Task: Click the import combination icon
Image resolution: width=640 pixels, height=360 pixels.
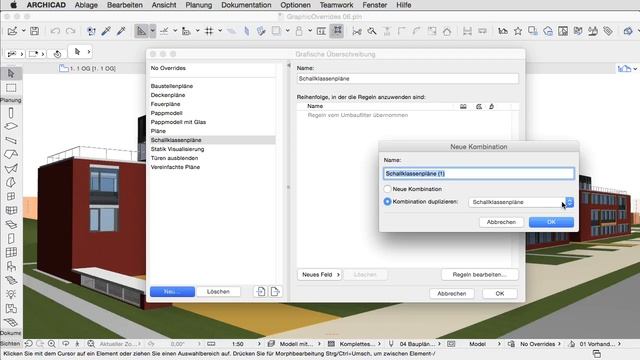Action: pyautogui.click(x=260, y=291)
